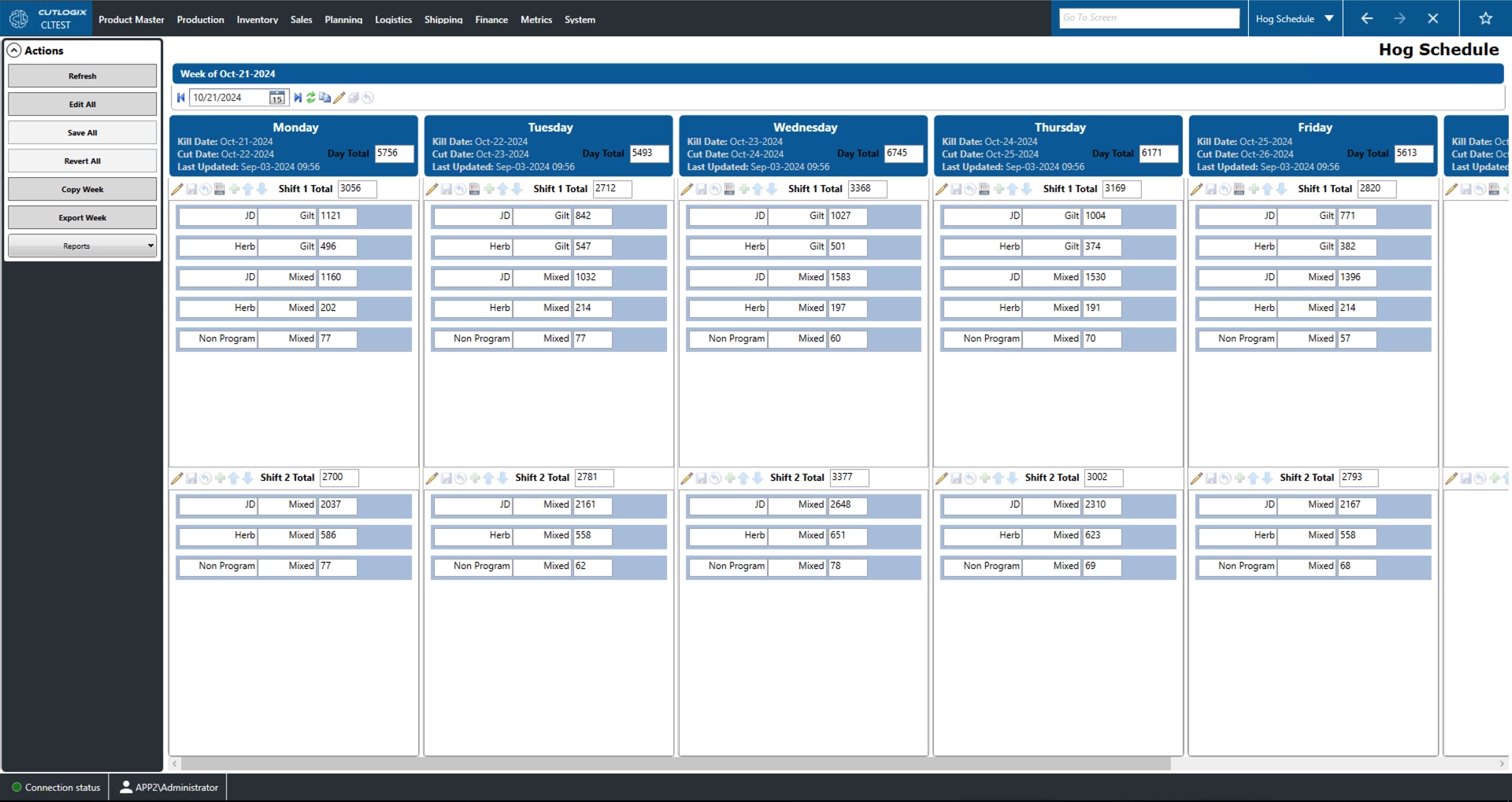Image resolution: width=1512 pixels, height=802 pixels.
Task: Click the favorites star icon
Action: (1485, 18)
